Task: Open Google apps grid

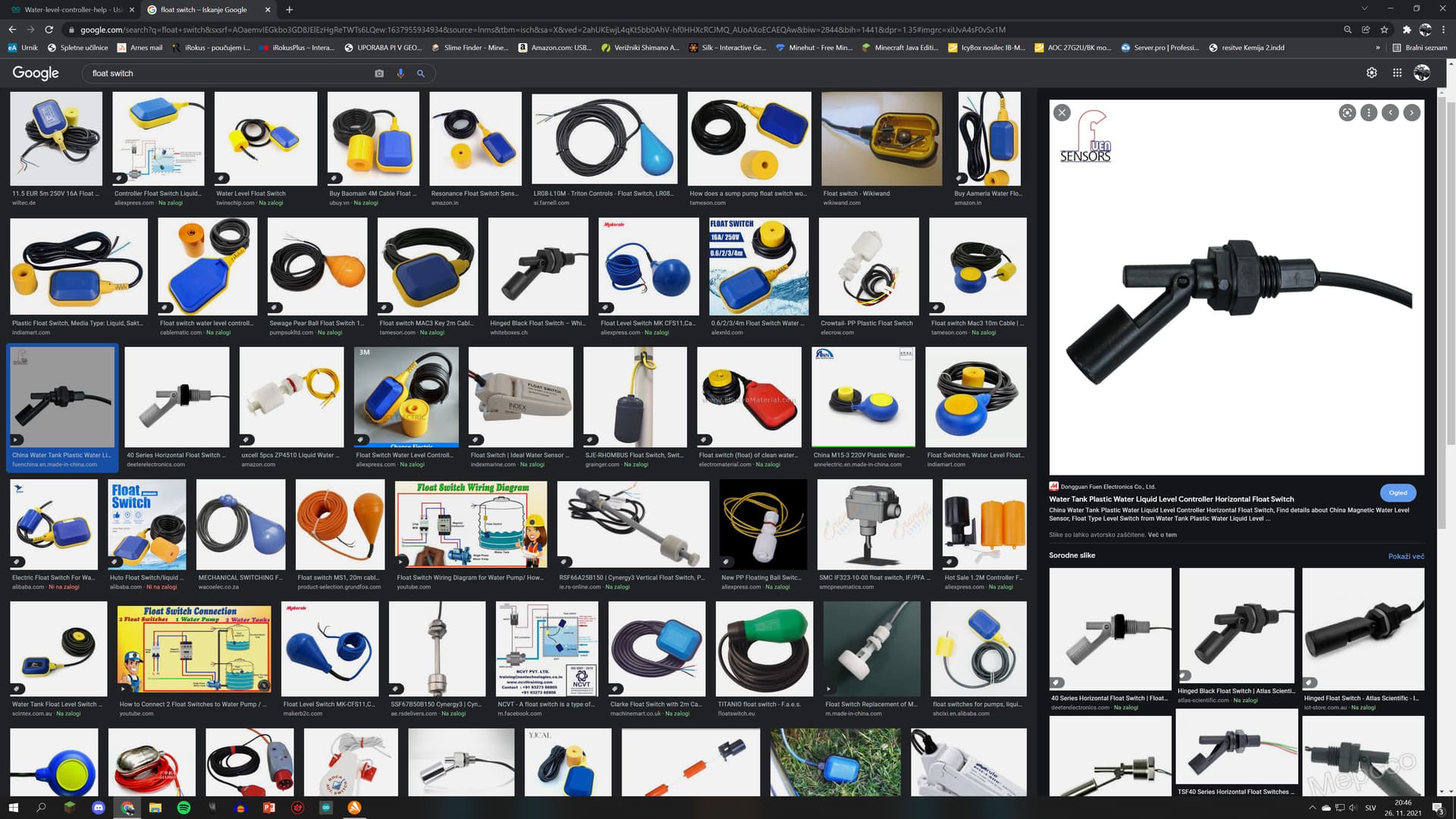Action: [1397, 73]
